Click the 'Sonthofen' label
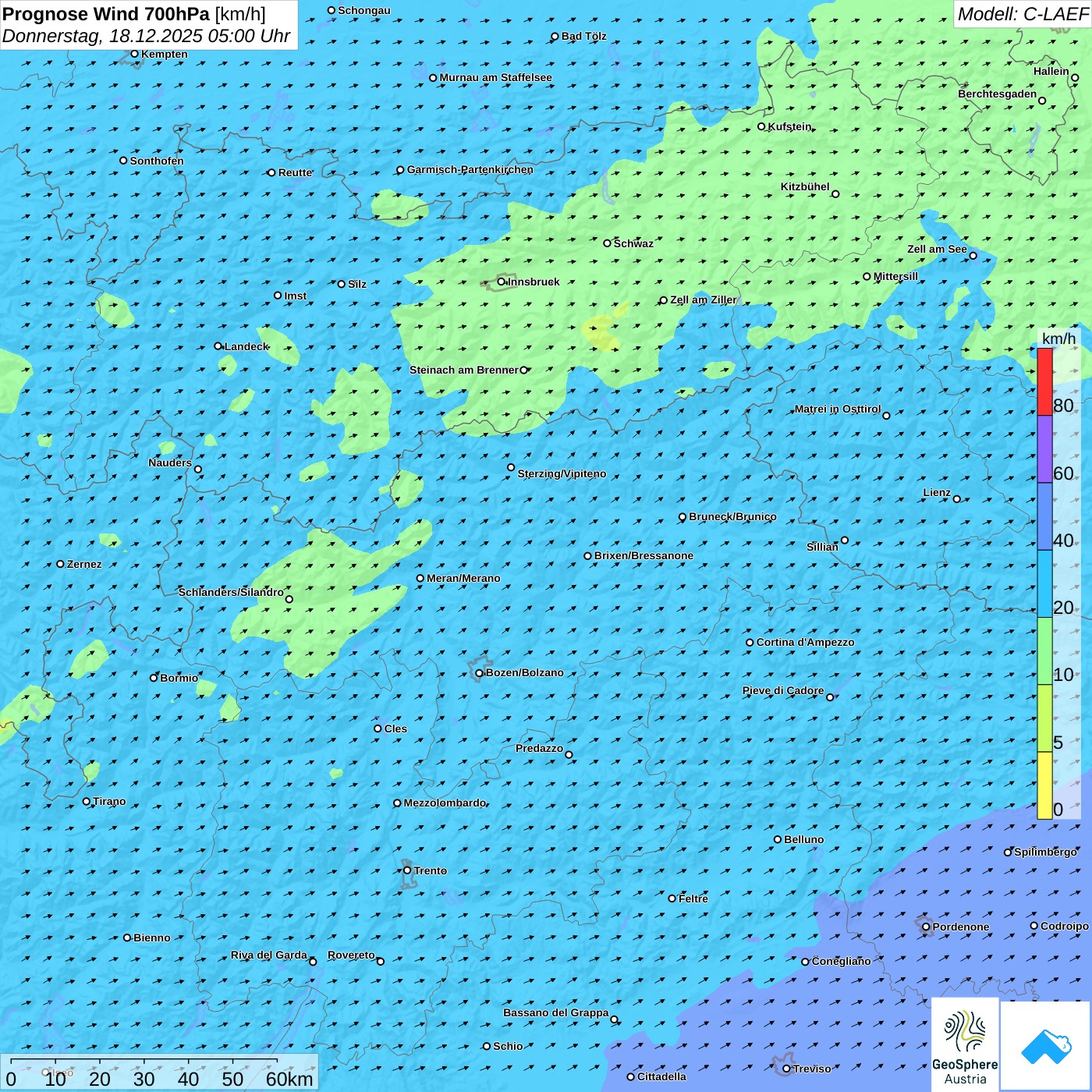 (x=157, y=161)
